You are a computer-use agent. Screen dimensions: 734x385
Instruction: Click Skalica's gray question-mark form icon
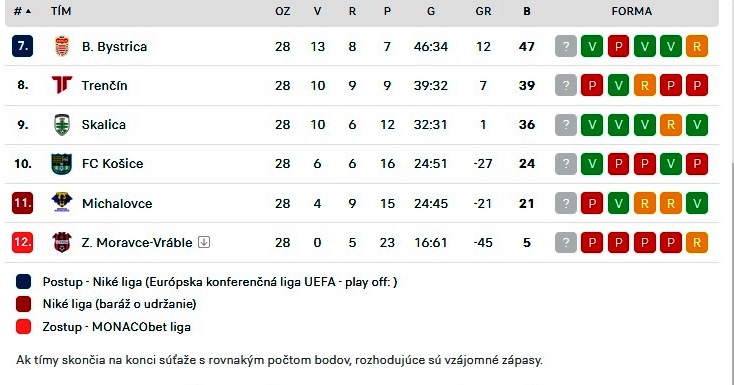click(565, 125)
